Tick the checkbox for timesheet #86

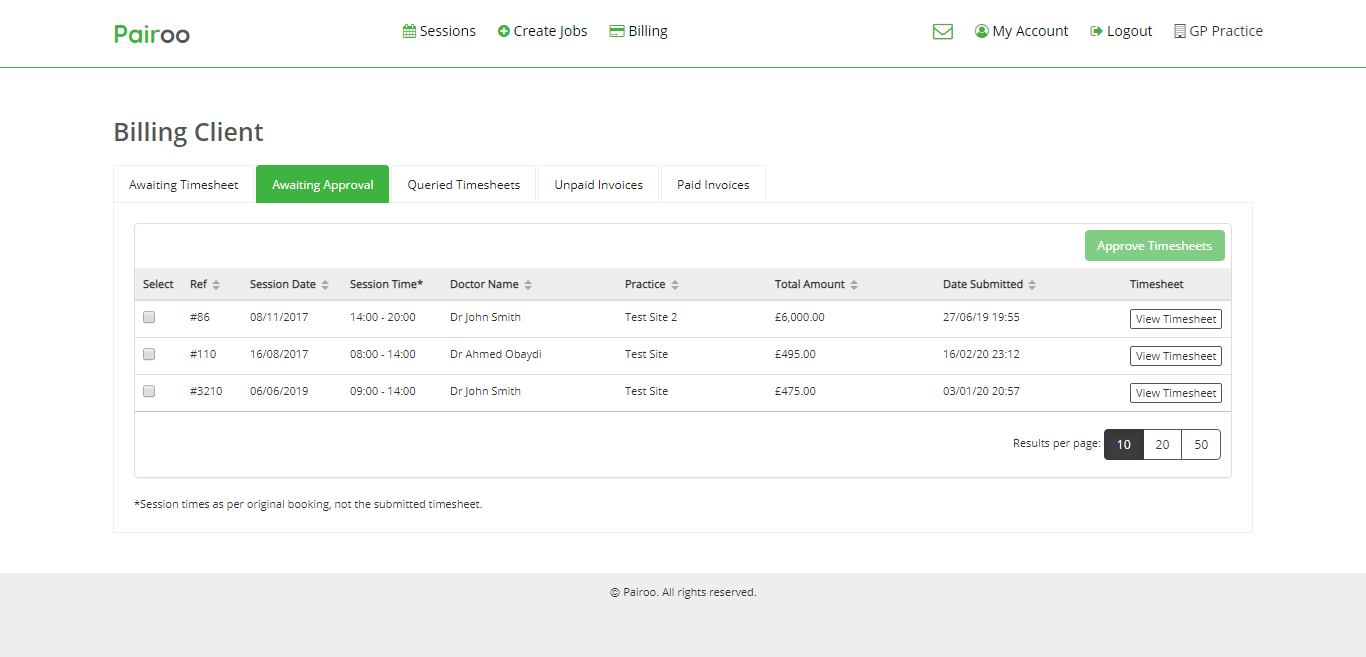point(149,317)
